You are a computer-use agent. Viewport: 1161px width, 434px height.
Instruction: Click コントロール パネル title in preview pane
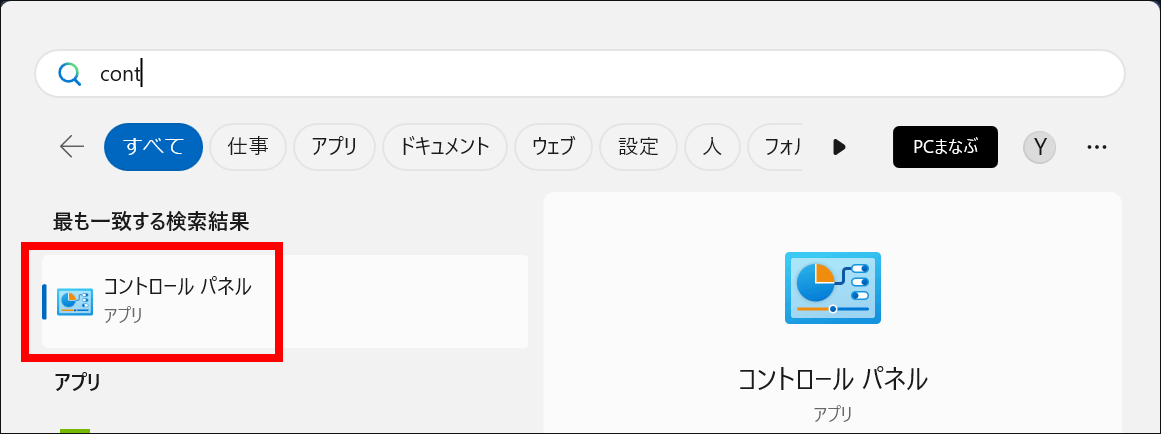click(832, 379)
